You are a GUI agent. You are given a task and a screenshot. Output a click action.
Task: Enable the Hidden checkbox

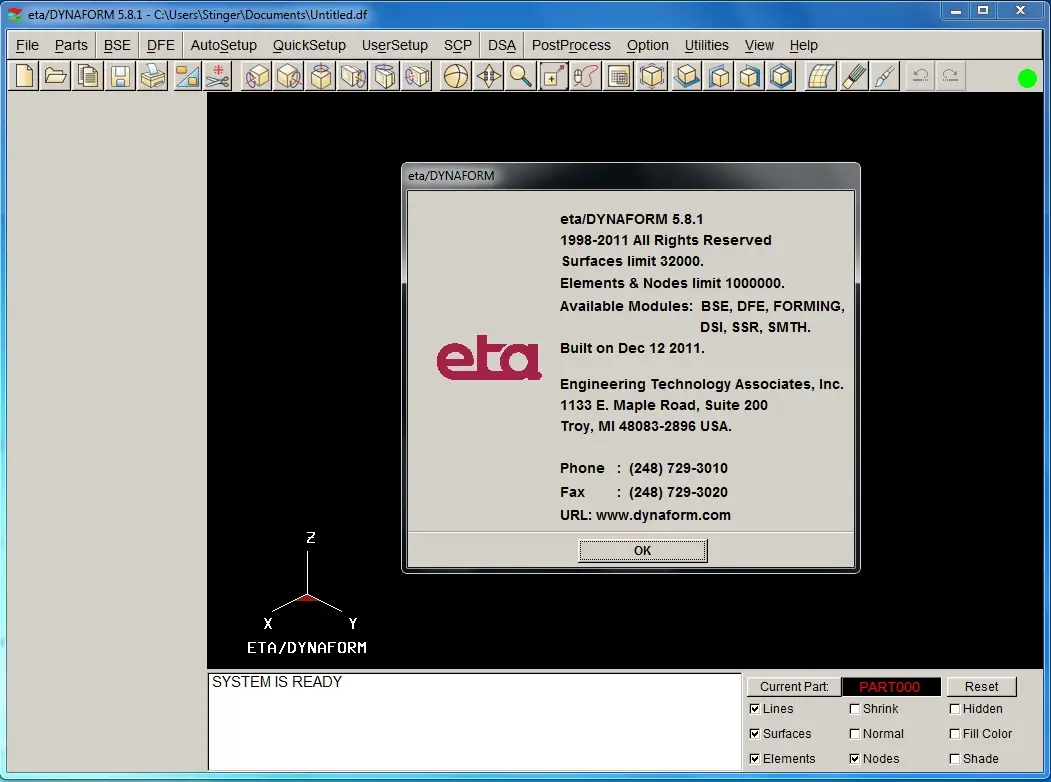[x=954, y=708]
